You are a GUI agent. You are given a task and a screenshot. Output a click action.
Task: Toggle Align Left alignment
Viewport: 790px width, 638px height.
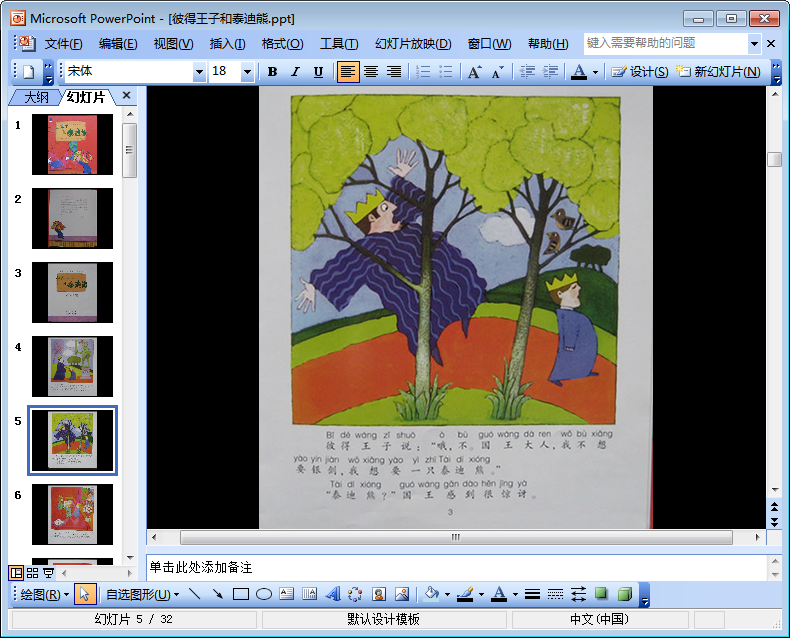(348, 72)
